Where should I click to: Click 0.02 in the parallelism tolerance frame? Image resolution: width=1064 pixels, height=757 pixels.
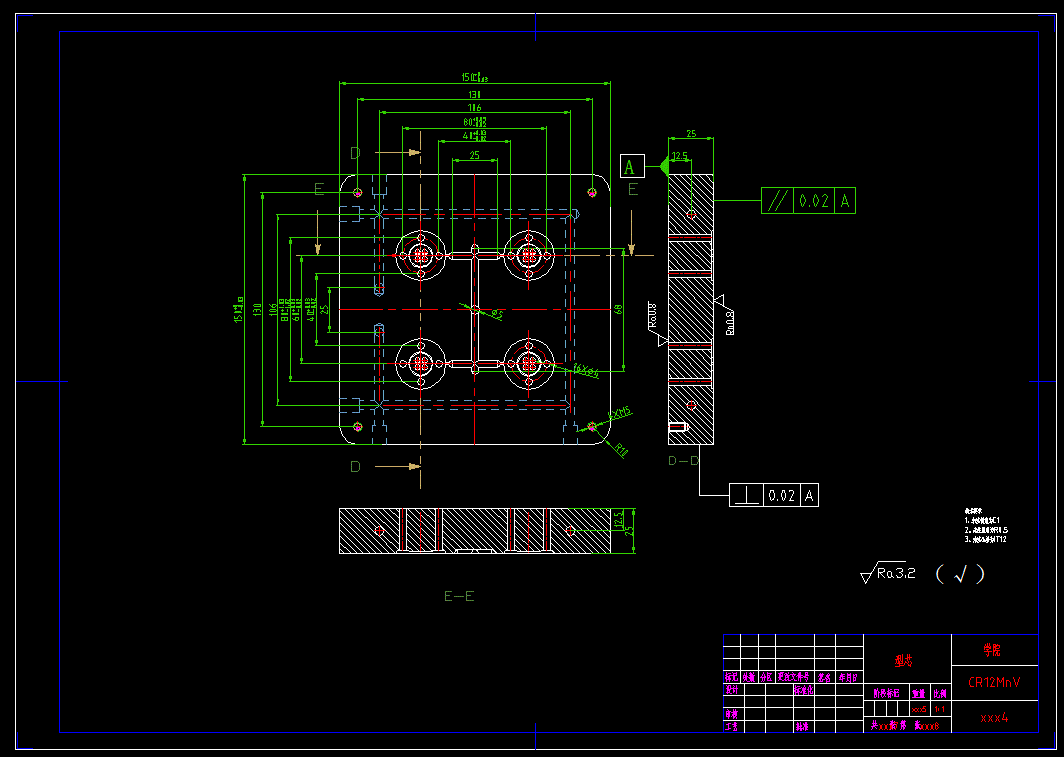click(x=813, y=201)
